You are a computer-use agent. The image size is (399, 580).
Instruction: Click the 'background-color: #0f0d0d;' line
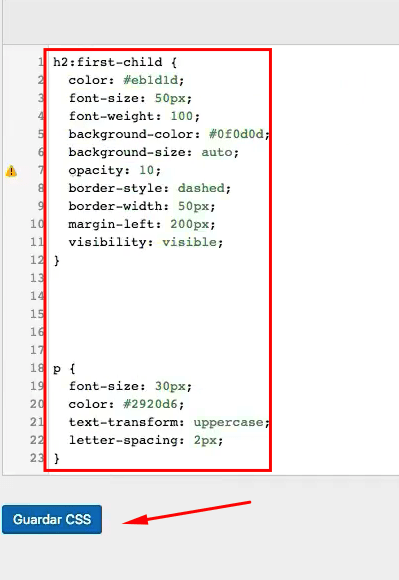pyautogui.click(x=169, y=134)
